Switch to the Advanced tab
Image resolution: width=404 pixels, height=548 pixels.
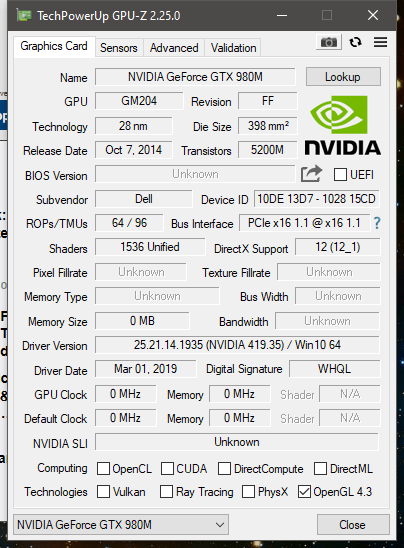point(174,48)
